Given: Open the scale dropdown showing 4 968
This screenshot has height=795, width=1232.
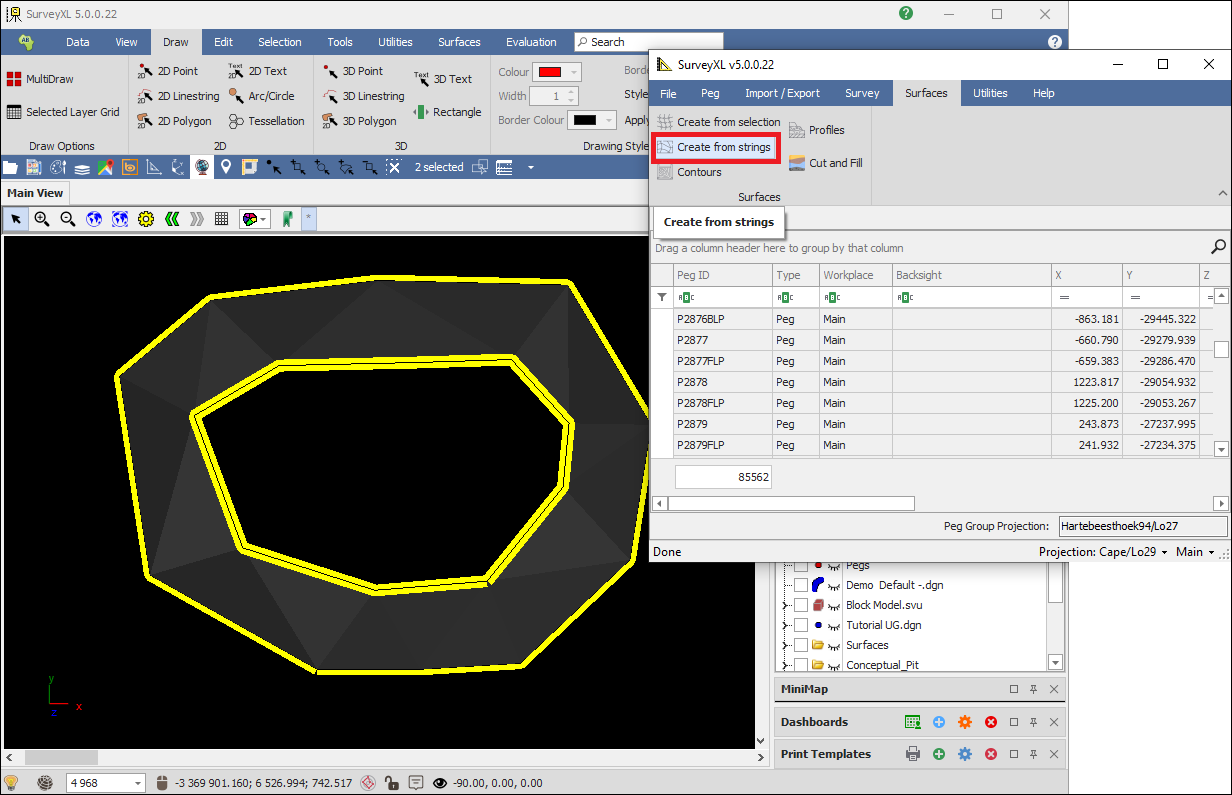Looking at the screenshot, I should tap(138, 783).
